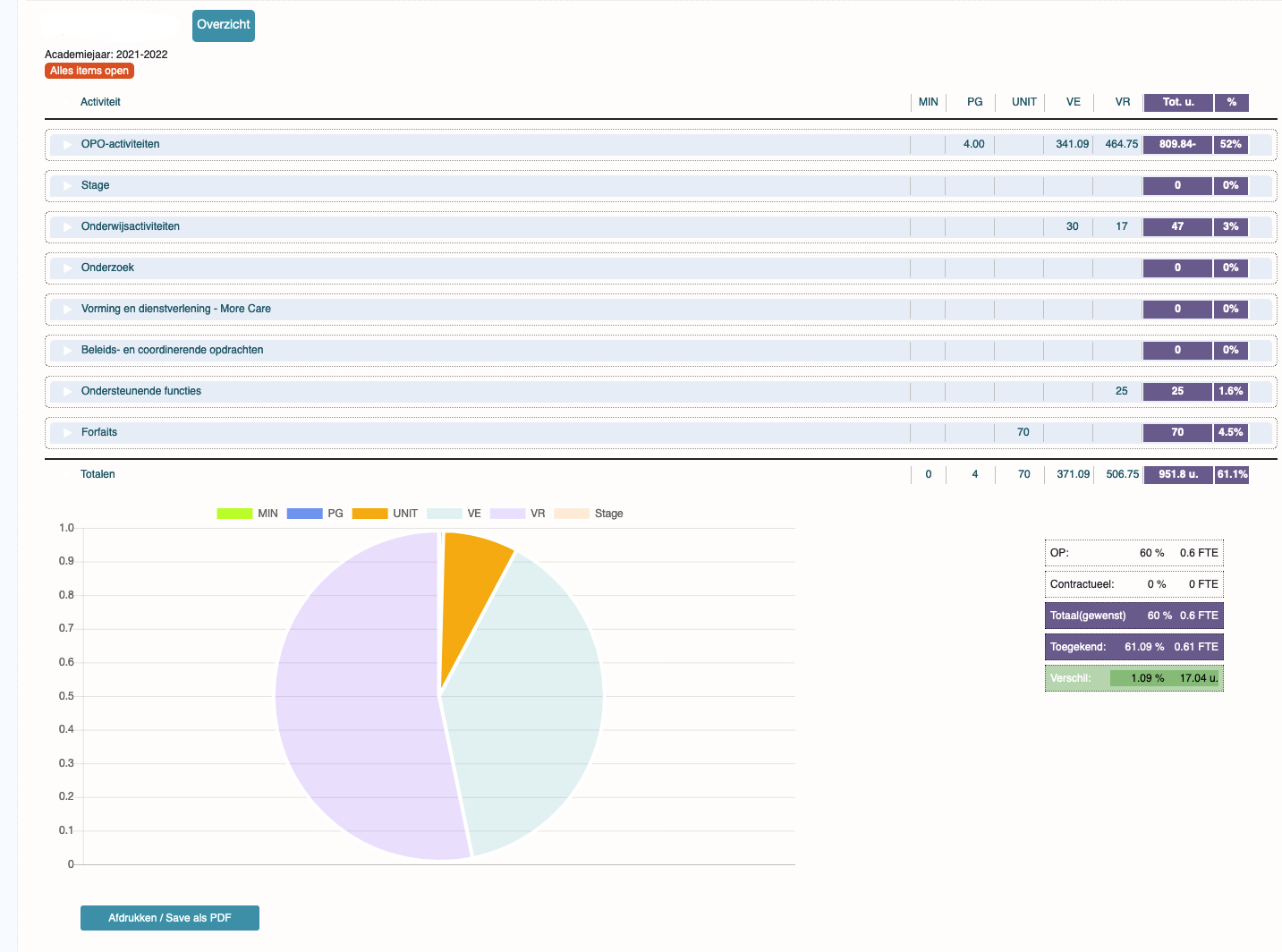Expand the OPO-activiteiten row arrow
1282x952 pixels.
tap(67, 144)
